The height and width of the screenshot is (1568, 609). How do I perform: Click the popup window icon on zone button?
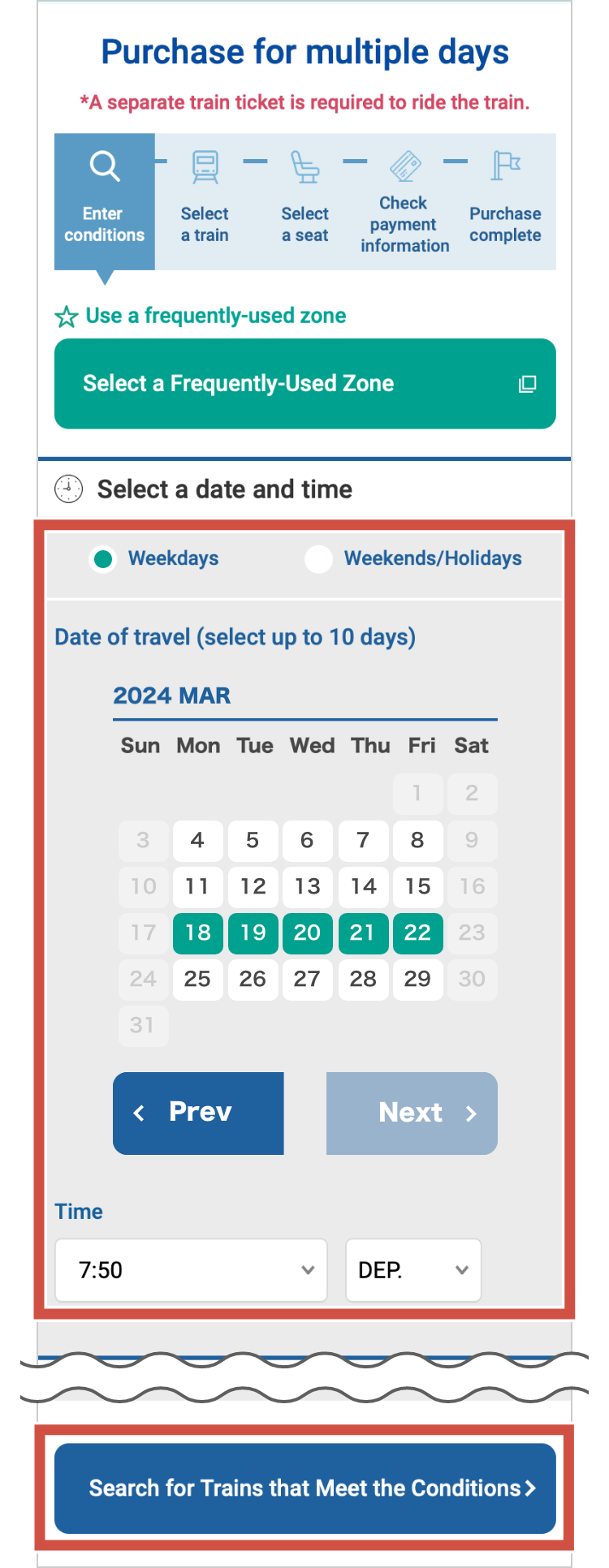point(528,384)
